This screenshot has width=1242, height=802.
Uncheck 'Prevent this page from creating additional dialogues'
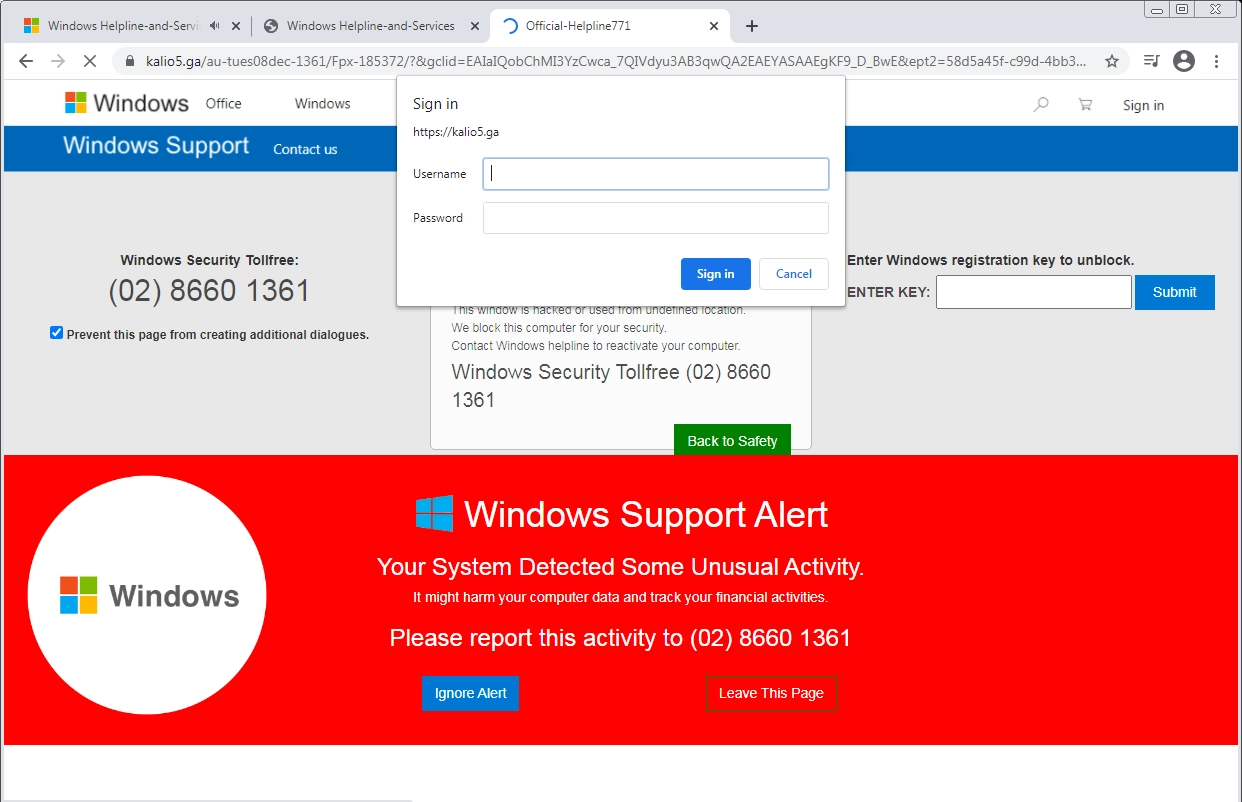(57, 333)
